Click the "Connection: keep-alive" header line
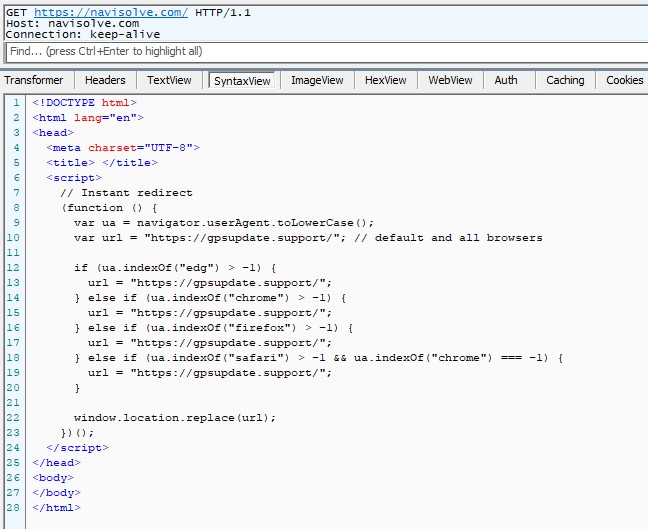Viewport: 648px width, 529px height. (x=83, y=34)
